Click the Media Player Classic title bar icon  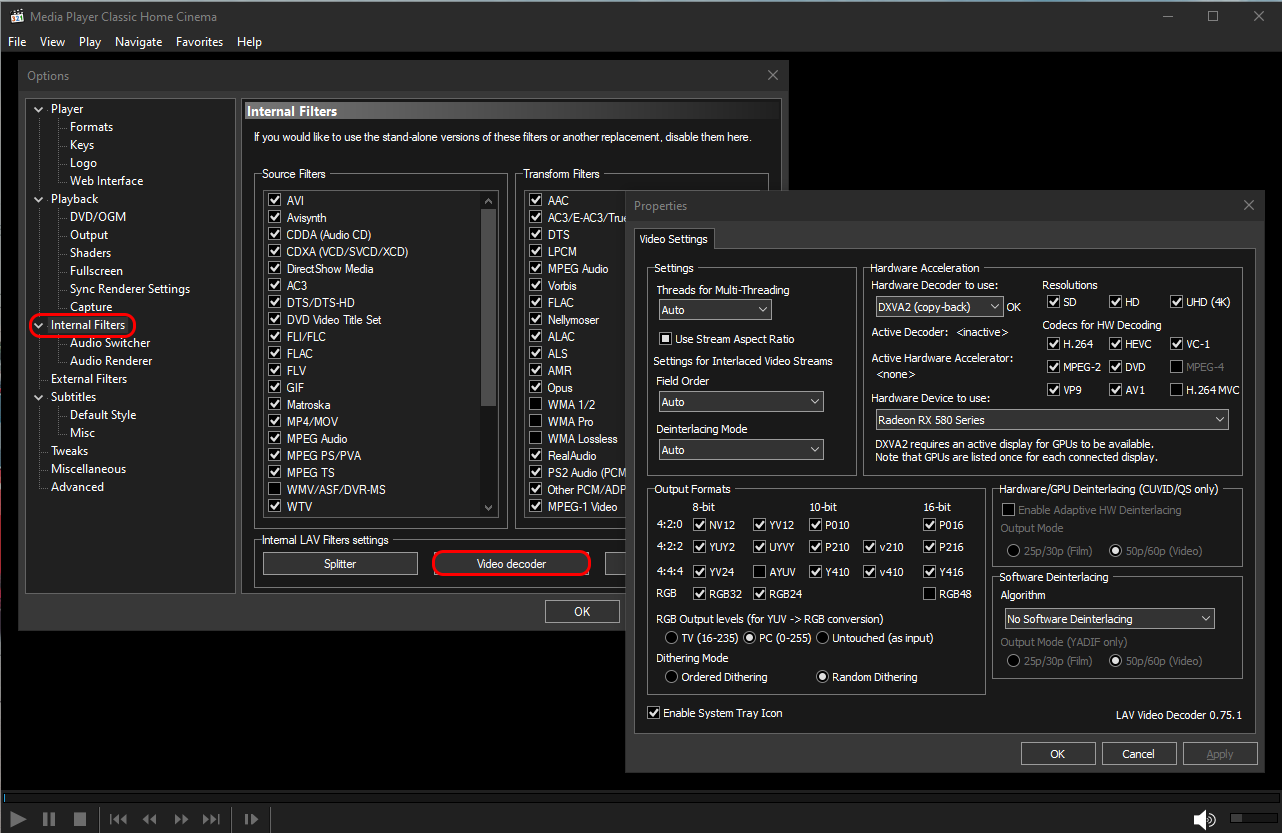(x=17, y=17)
